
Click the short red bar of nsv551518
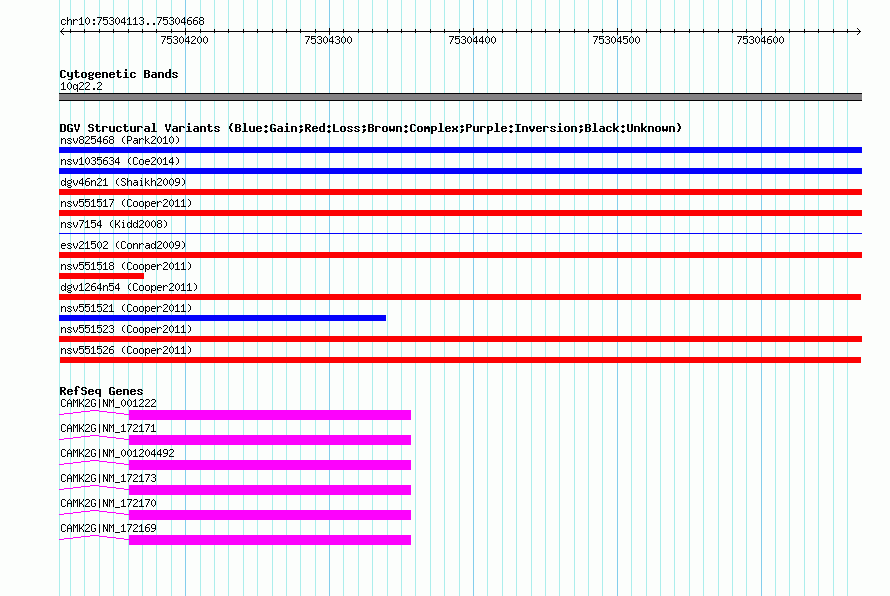[x=102, y=276]
